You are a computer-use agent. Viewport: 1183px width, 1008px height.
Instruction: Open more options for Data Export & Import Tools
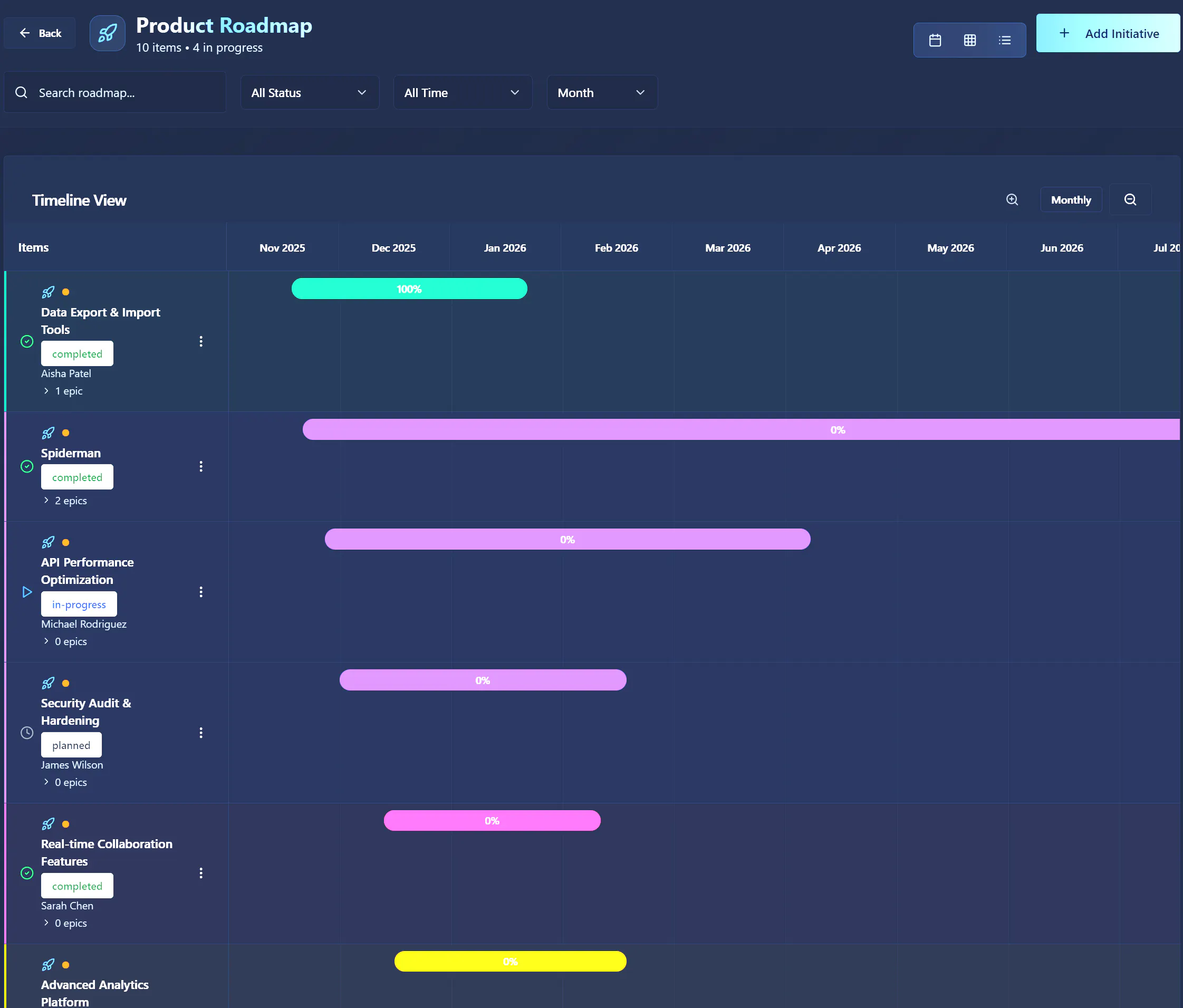pos(201,341)
